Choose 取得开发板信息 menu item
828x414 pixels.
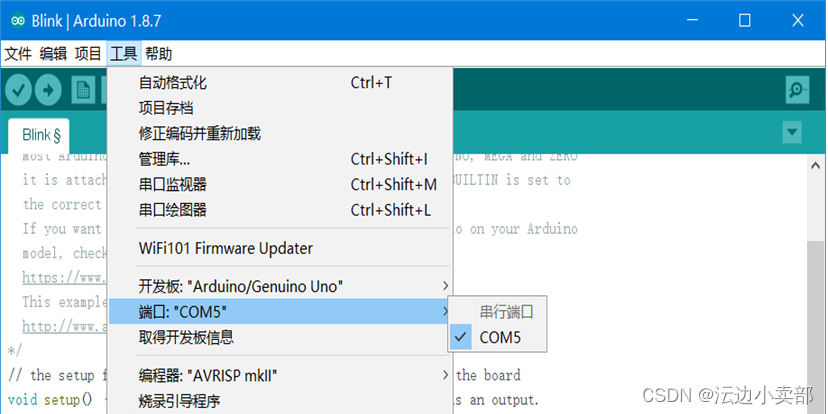[280, 337]
